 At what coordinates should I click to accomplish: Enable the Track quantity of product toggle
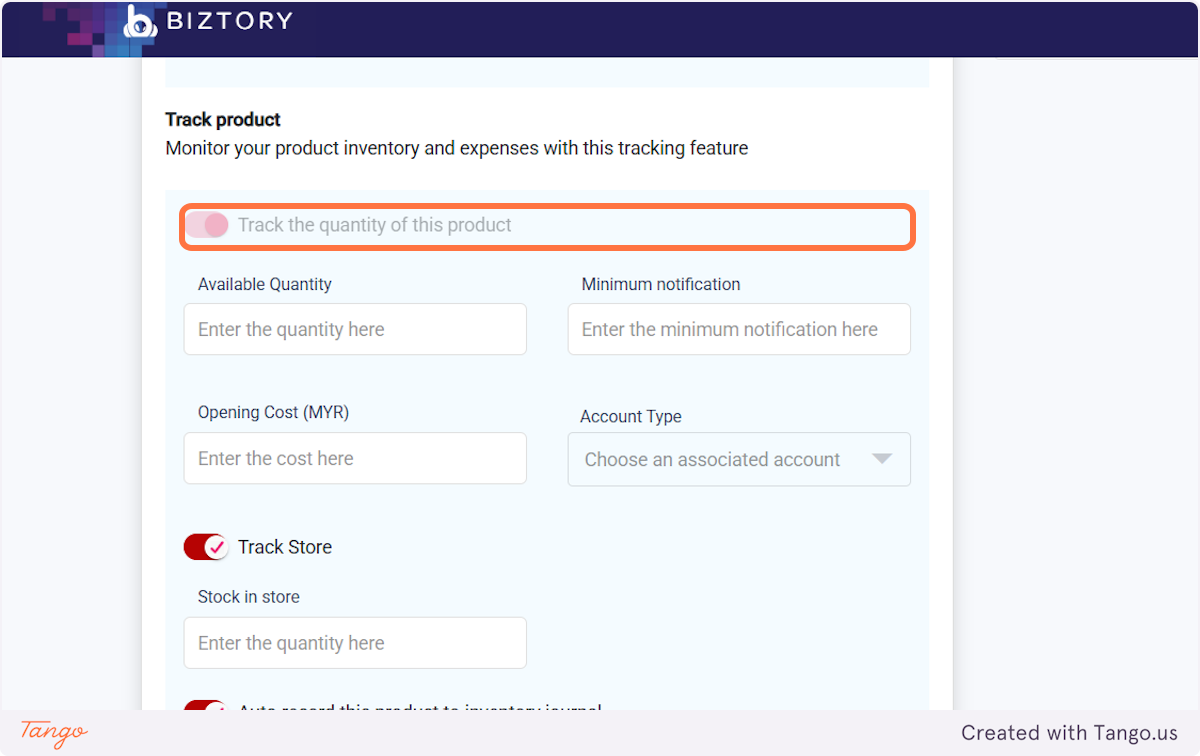coord(207,225)
